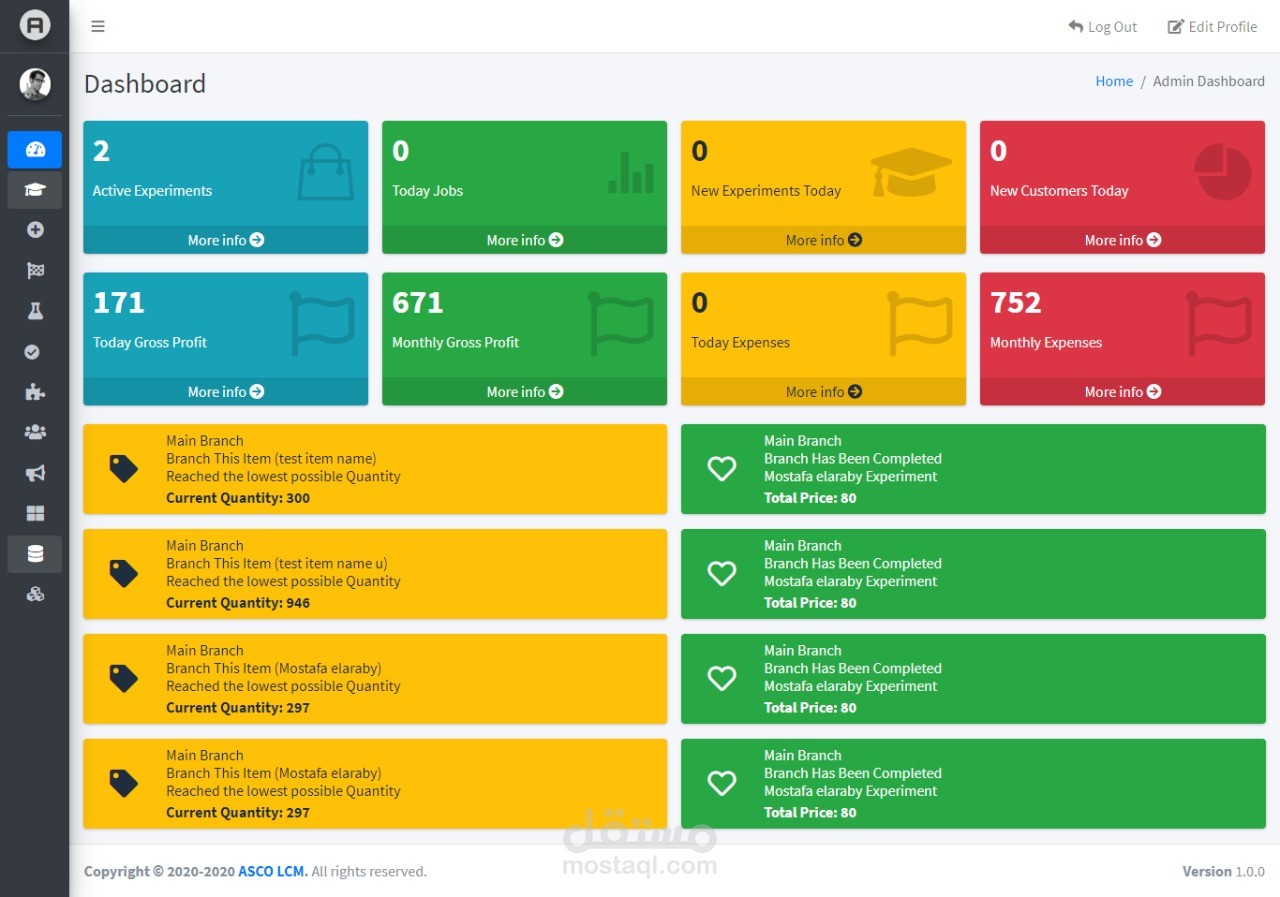Viewport: 1280px width, 897px height.
Task: Click the cubes sidebar icon
Action: (35, 594)
